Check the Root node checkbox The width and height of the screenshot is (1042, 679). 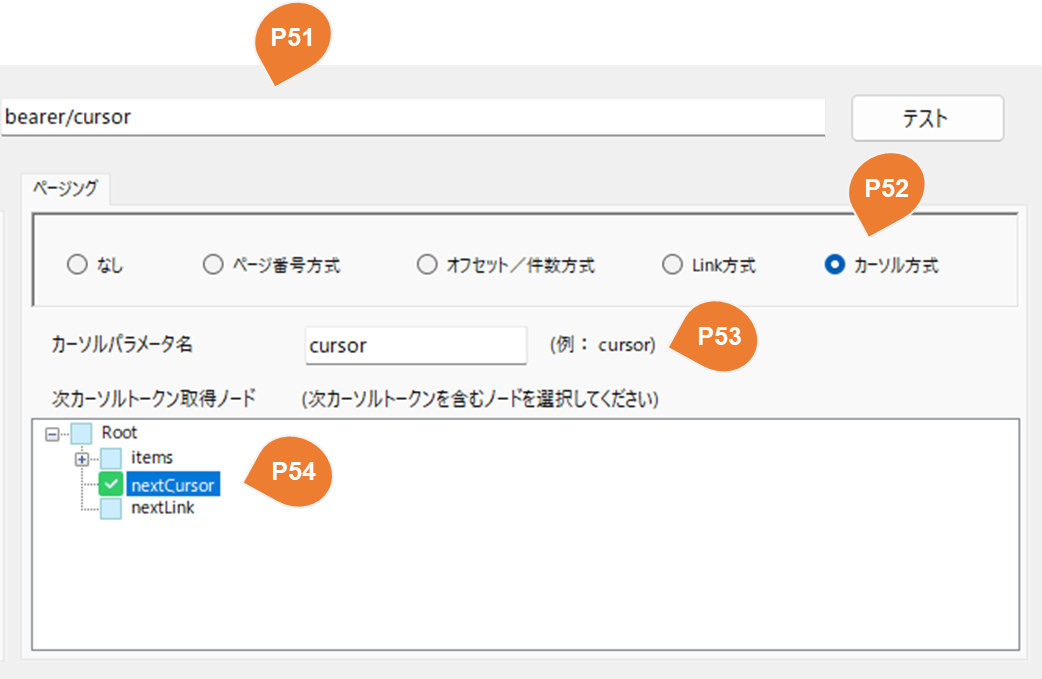pos(81,433)
